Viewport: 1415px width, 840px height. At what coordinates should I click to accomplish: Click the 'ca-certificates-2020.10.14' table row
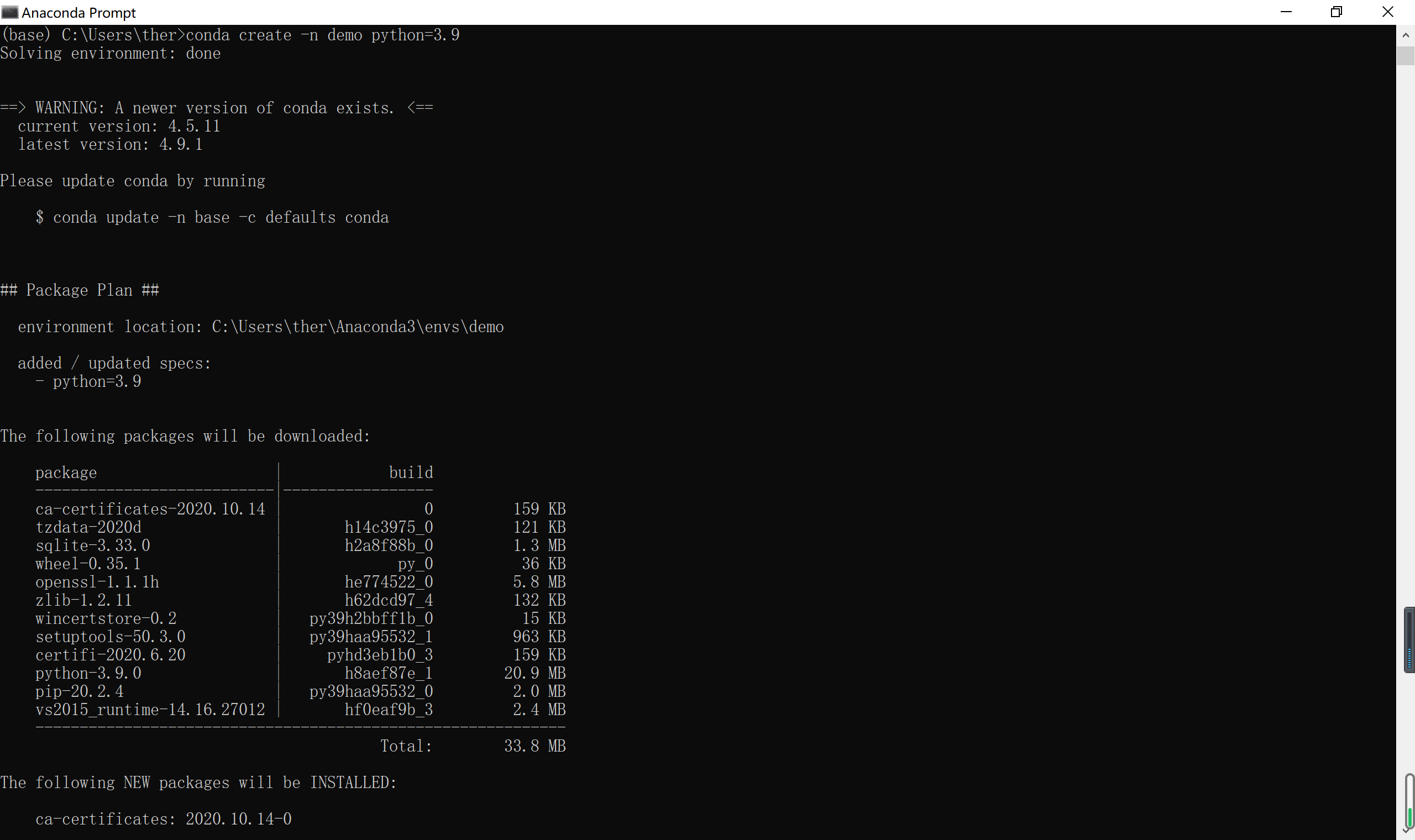click(x=301, y=509)
